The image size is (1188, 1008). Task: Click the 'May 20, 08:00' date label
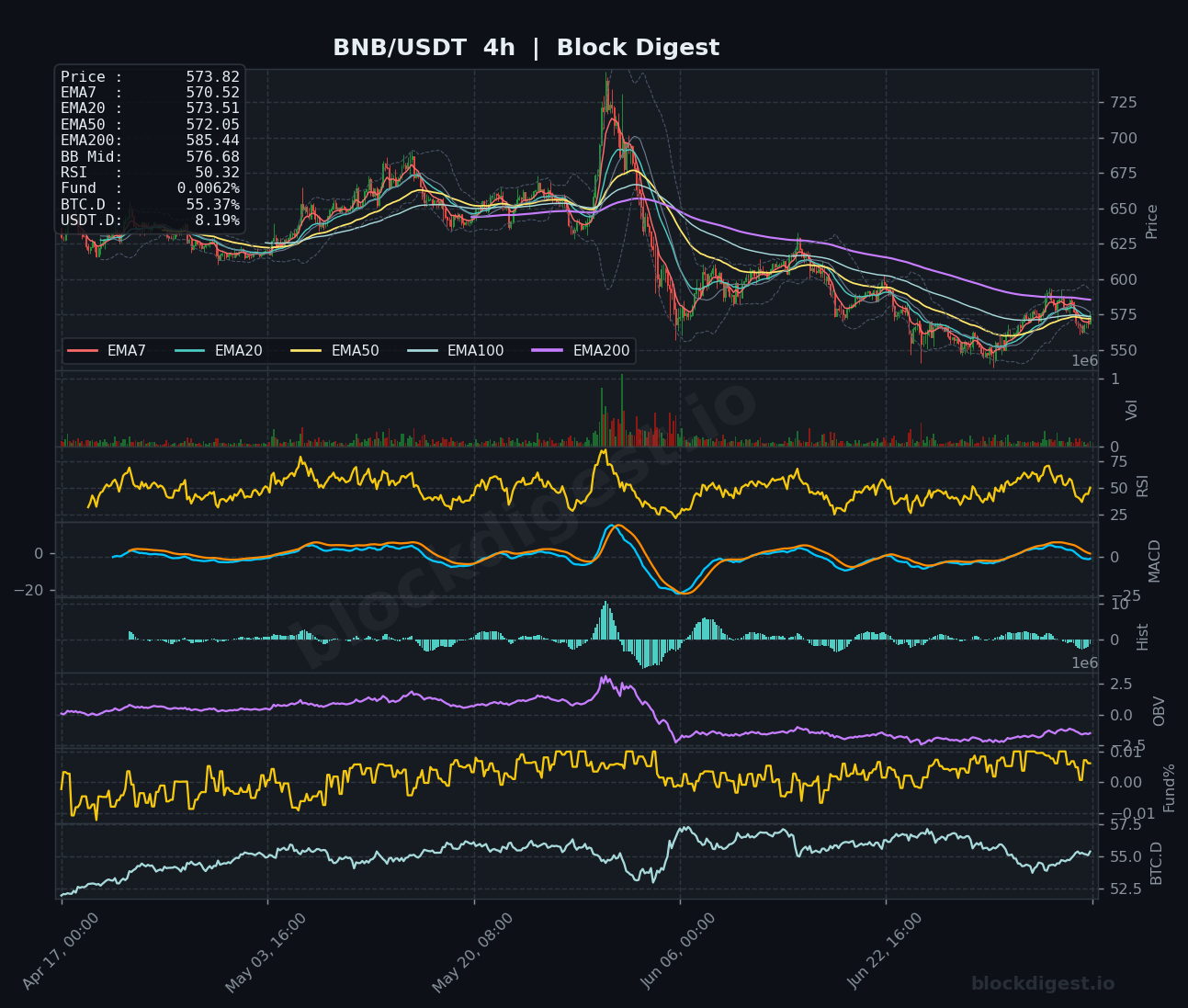(472, 952)
